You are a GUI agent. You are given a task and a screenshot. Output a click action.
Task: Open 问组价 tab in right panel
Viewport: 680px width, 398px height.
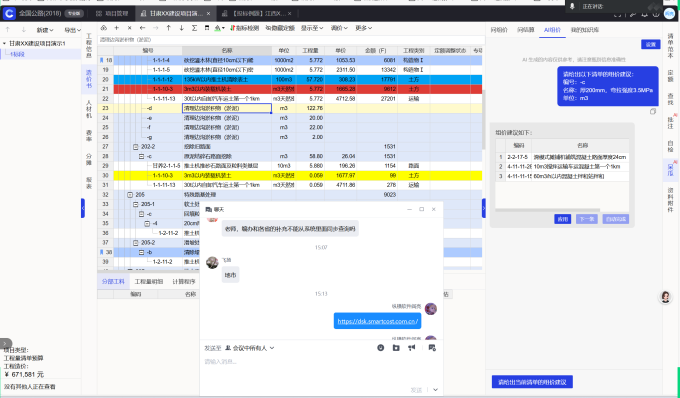[499, 30]
